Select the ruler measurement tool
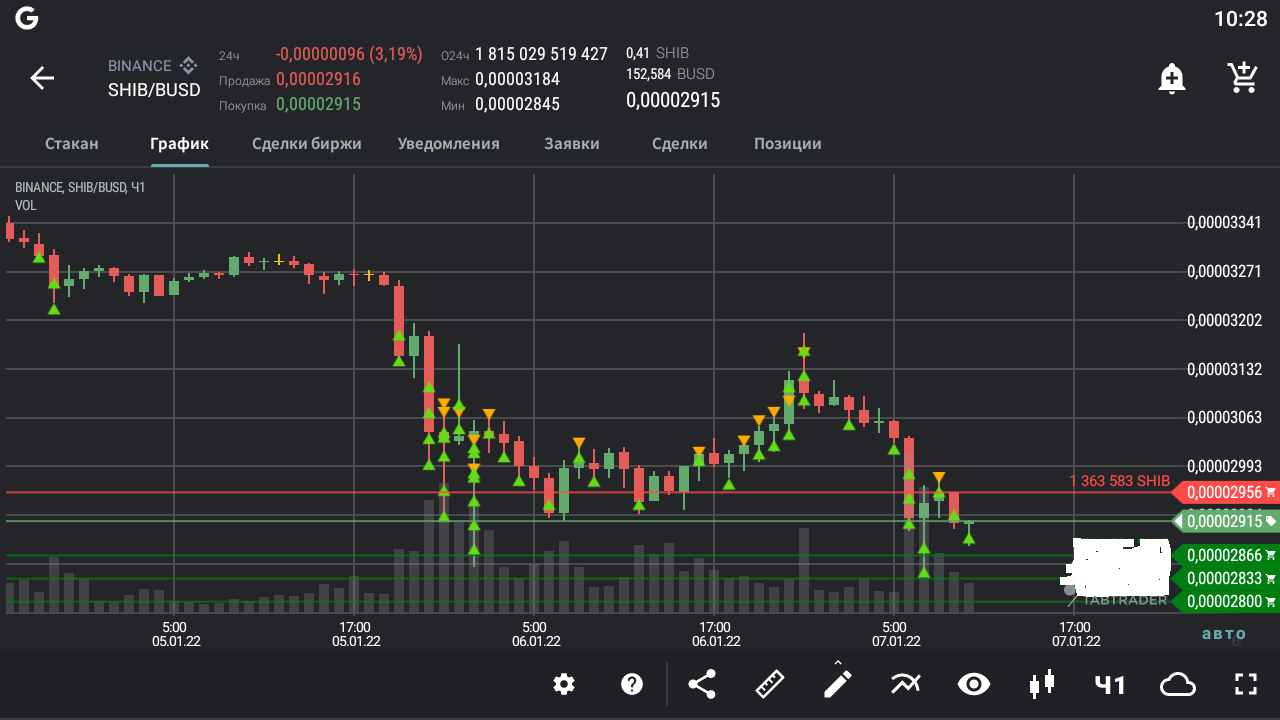The height and width of the screenshot is (720, 1280). pyautogui.click(x=770, y=684)
